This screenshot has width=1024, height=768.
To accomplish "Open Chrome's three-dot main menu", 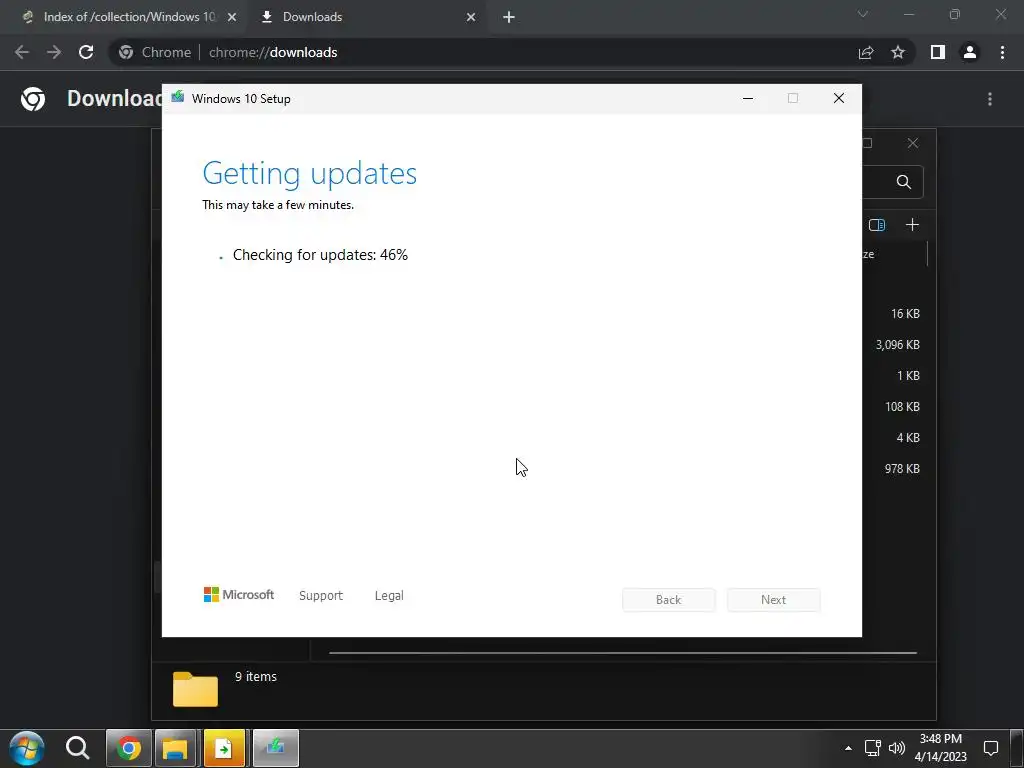I will tap(1002, 52).
